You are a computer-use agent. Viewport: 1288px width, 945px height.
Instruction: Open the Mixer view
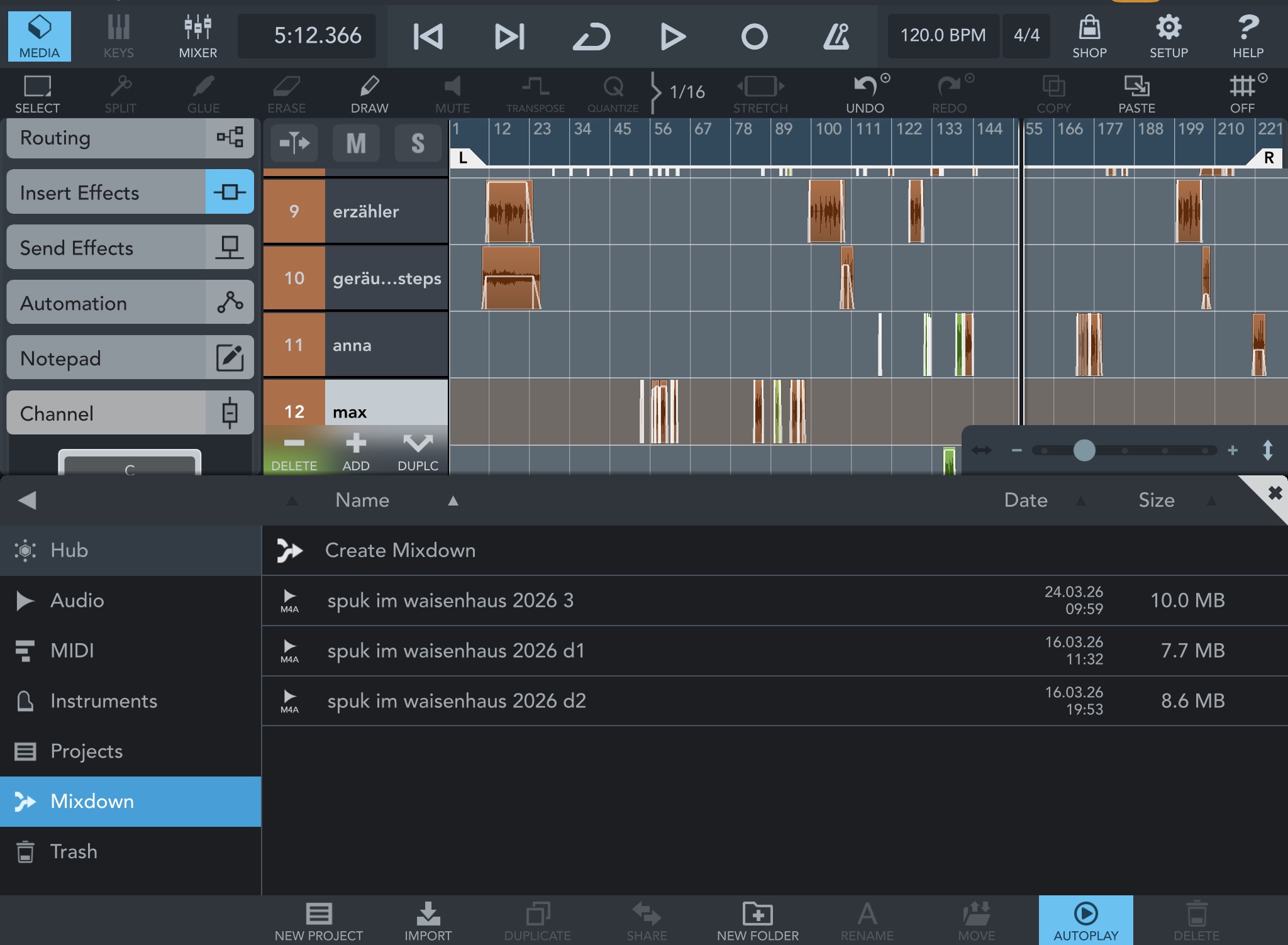click(197, 36)
